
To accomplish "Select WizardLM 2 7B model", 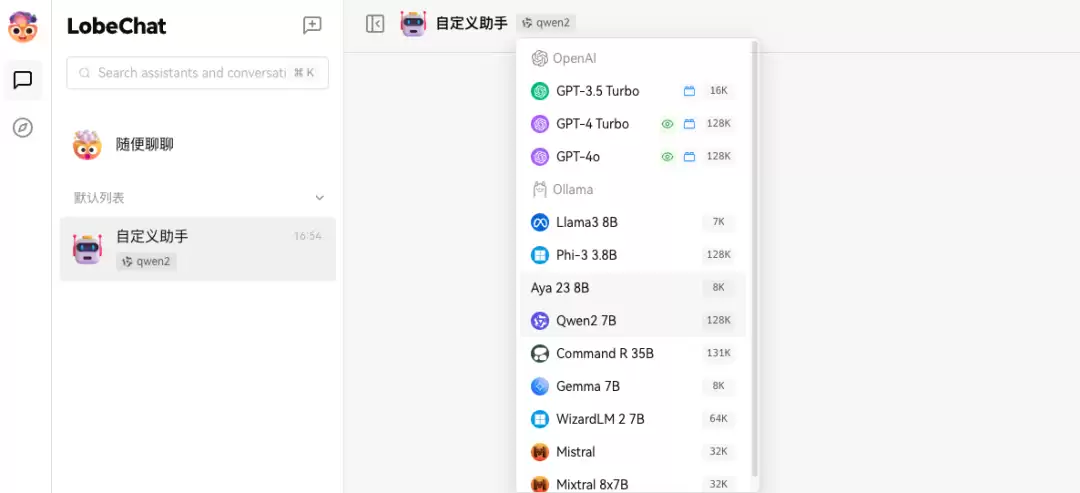I will click(x=632, y=419).
